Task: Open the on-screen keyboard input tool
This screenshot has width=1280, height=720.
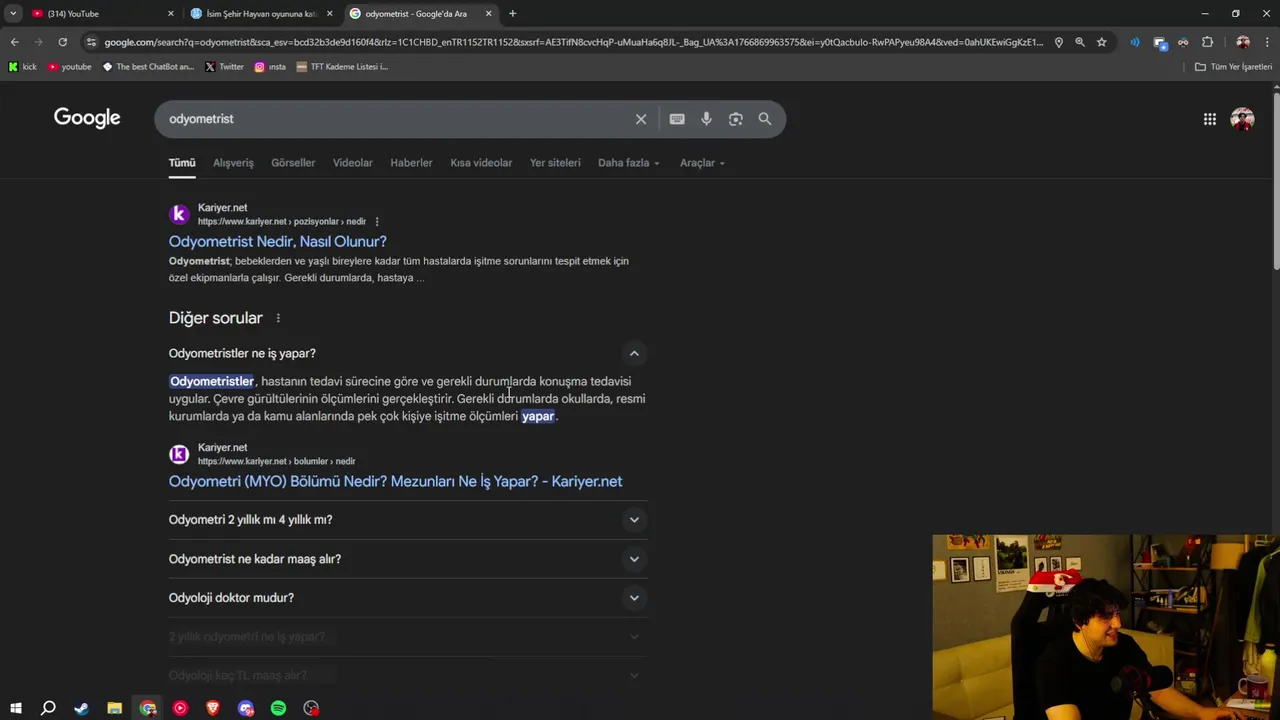Action: [677, 119]
